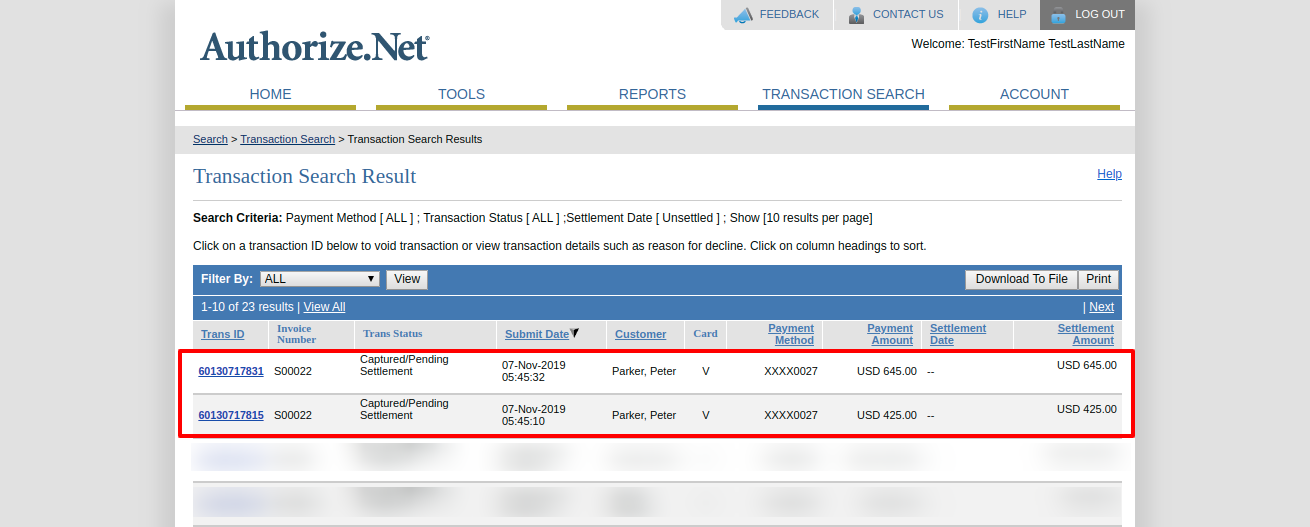
Task: Click the Authorize.Net logo
Action: click(x=314, y=47)
